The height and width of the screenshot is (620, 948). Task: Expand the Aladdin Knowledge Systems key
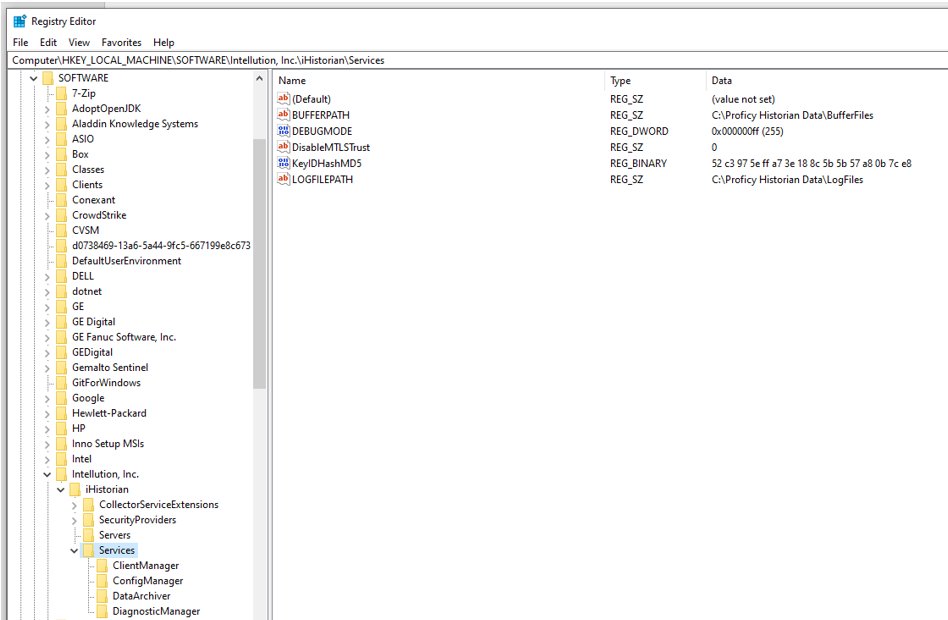(47, 125)
